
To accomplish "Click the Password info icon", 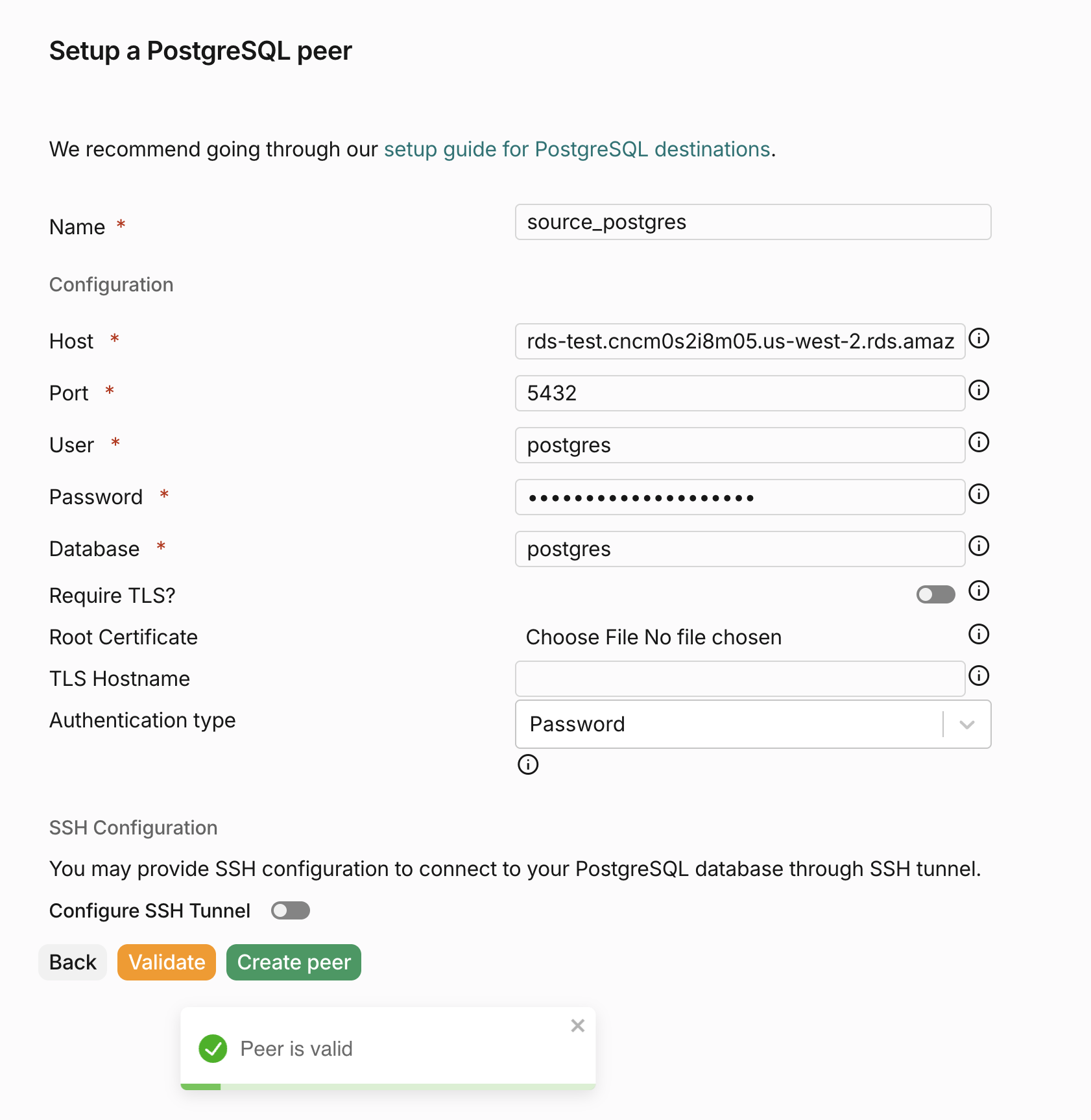I will click(x=979, y=494).
